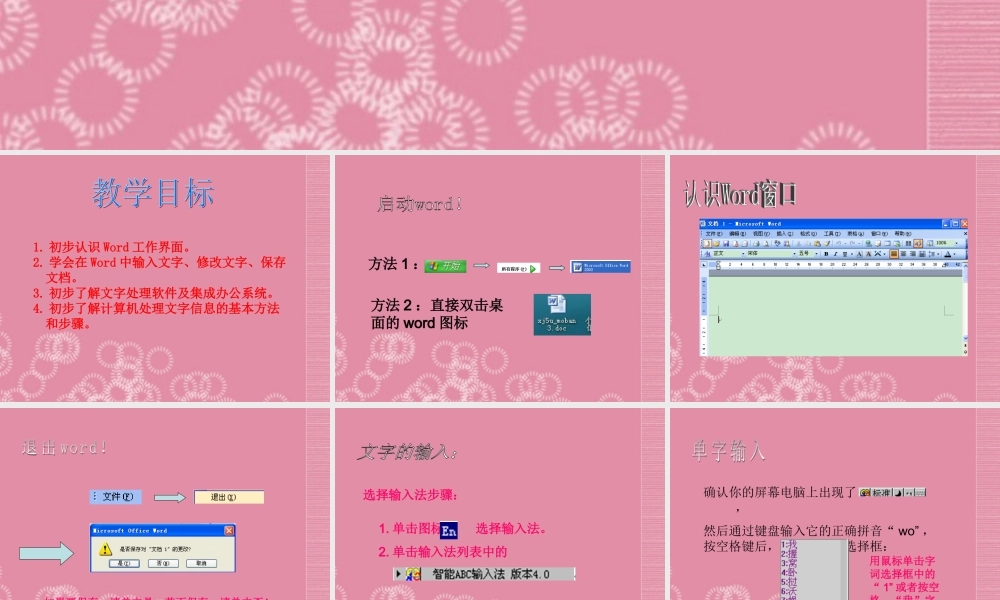Click the Font Color A icon in Word
The image size is (1000, 600).
pyautogui.click(x=947, y=254)
